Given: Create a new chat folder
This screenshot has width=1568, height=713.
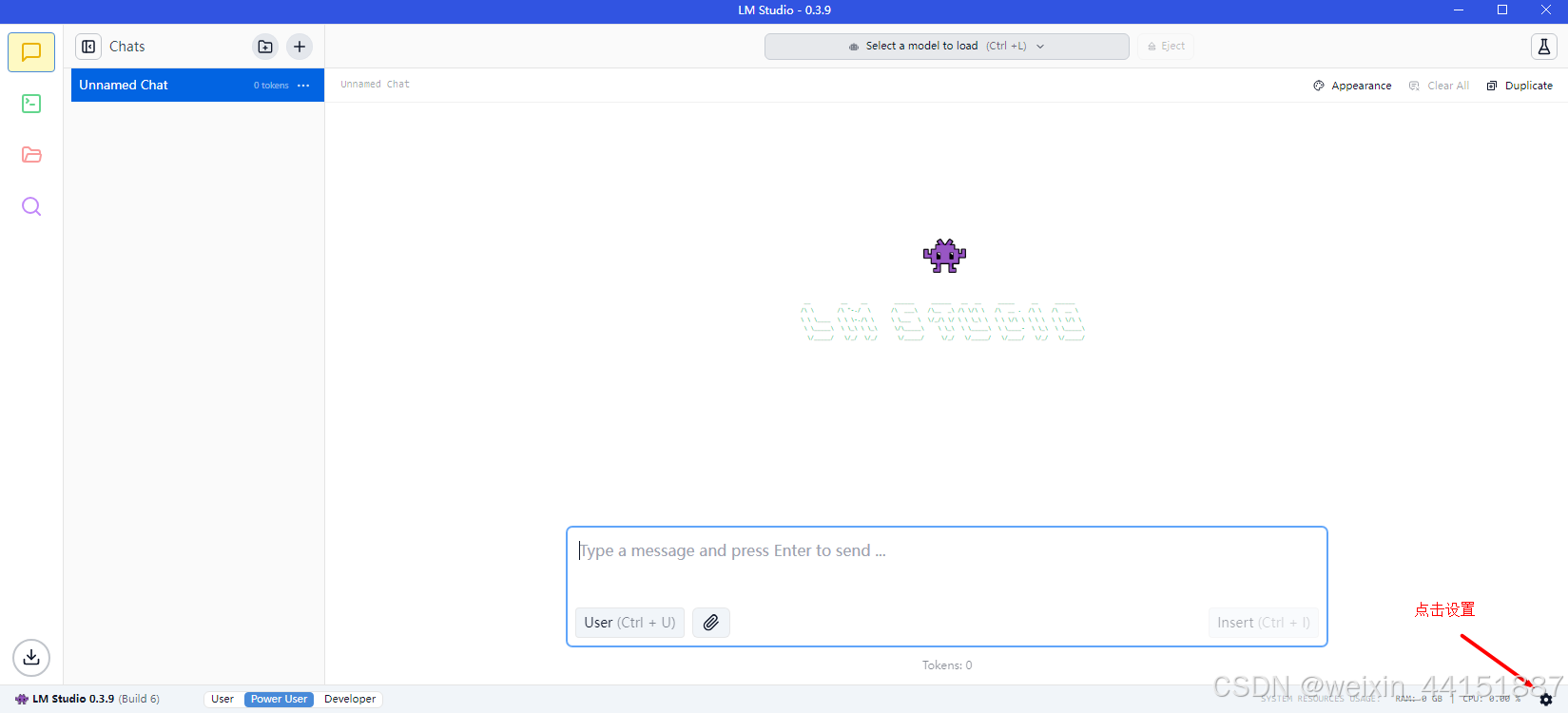Looking at the screenshot, I should tap(265, 47).
